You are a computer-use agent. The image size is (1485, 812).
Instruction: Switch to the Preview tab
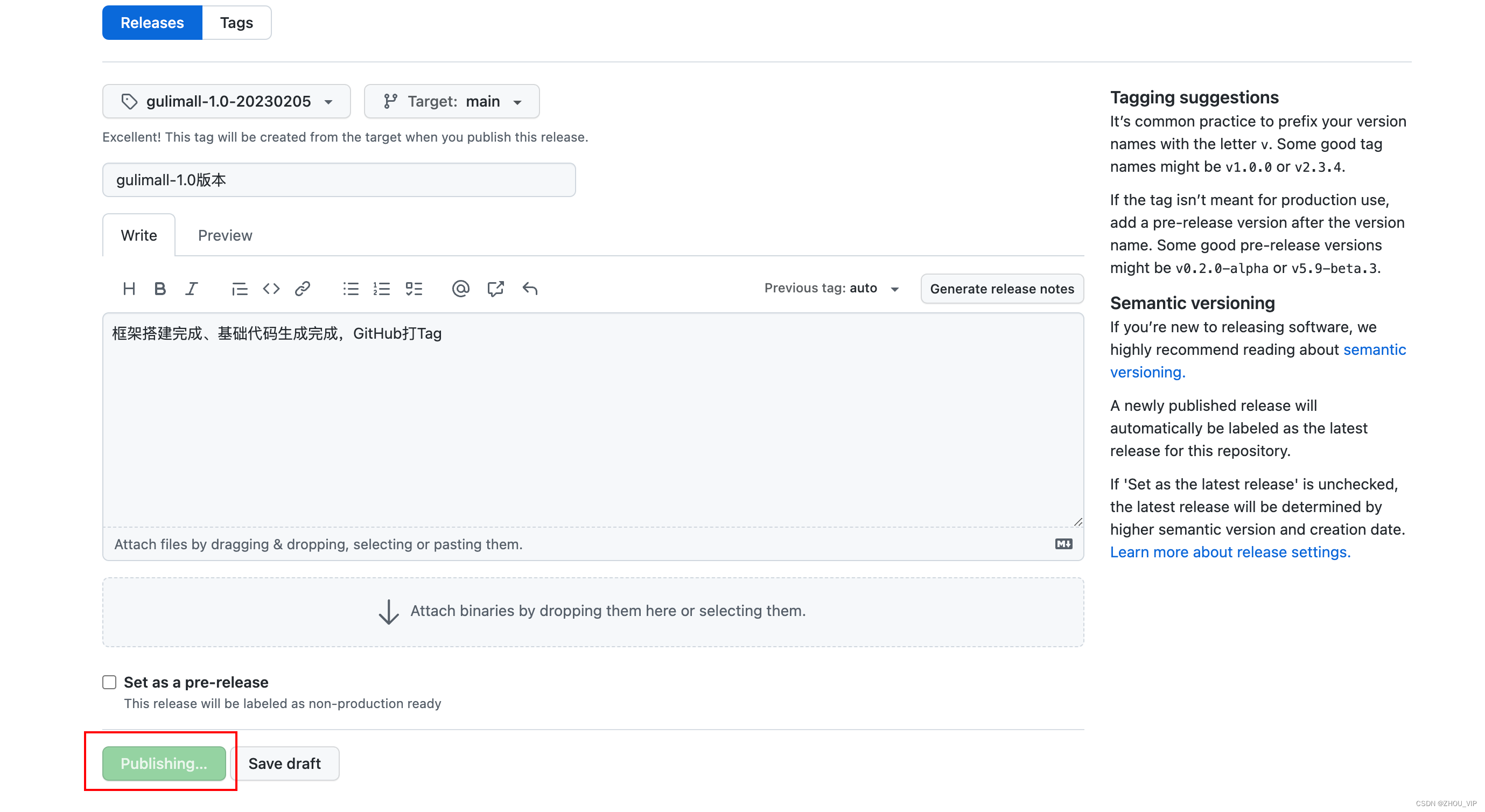coord(225,235)
